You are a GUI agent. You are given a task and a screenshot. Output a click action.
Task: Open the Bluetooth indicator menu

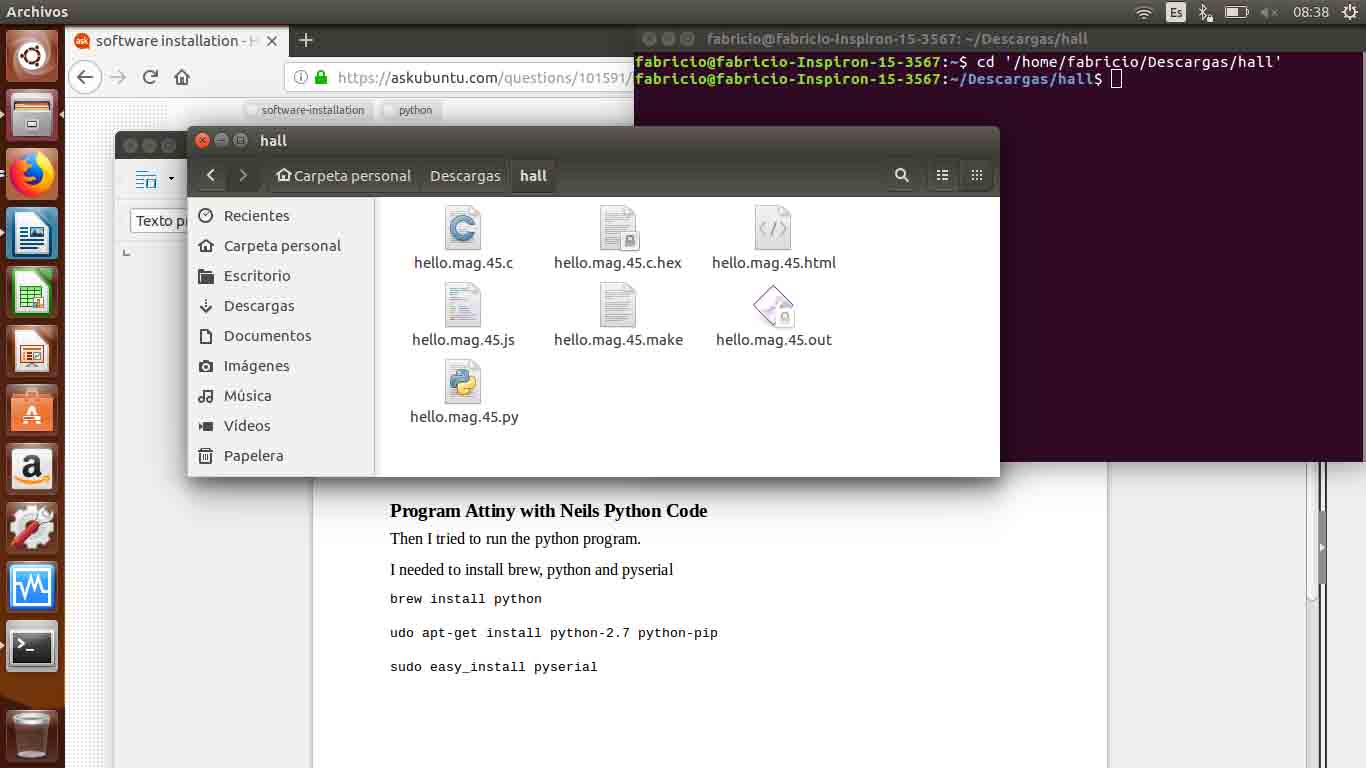(1205, 12)
